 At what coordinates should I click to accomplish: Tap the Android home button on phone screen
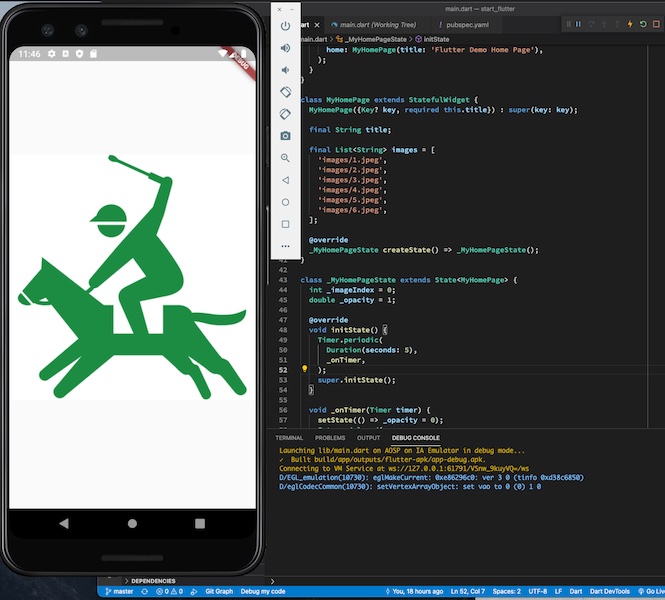click(132, 523)
